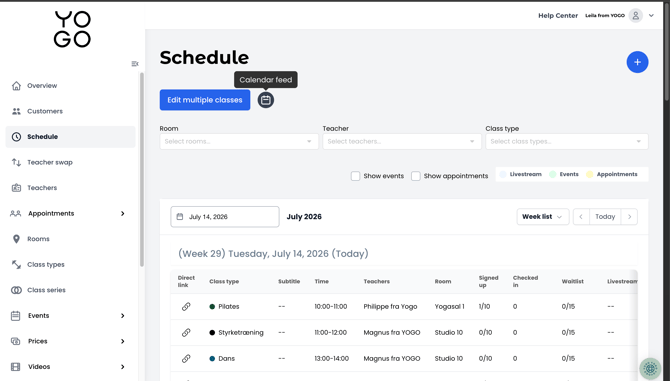The height and width of the screenshot is (381, 670).
Task: Click the July 14, 2026 date field
Action: 225,217
